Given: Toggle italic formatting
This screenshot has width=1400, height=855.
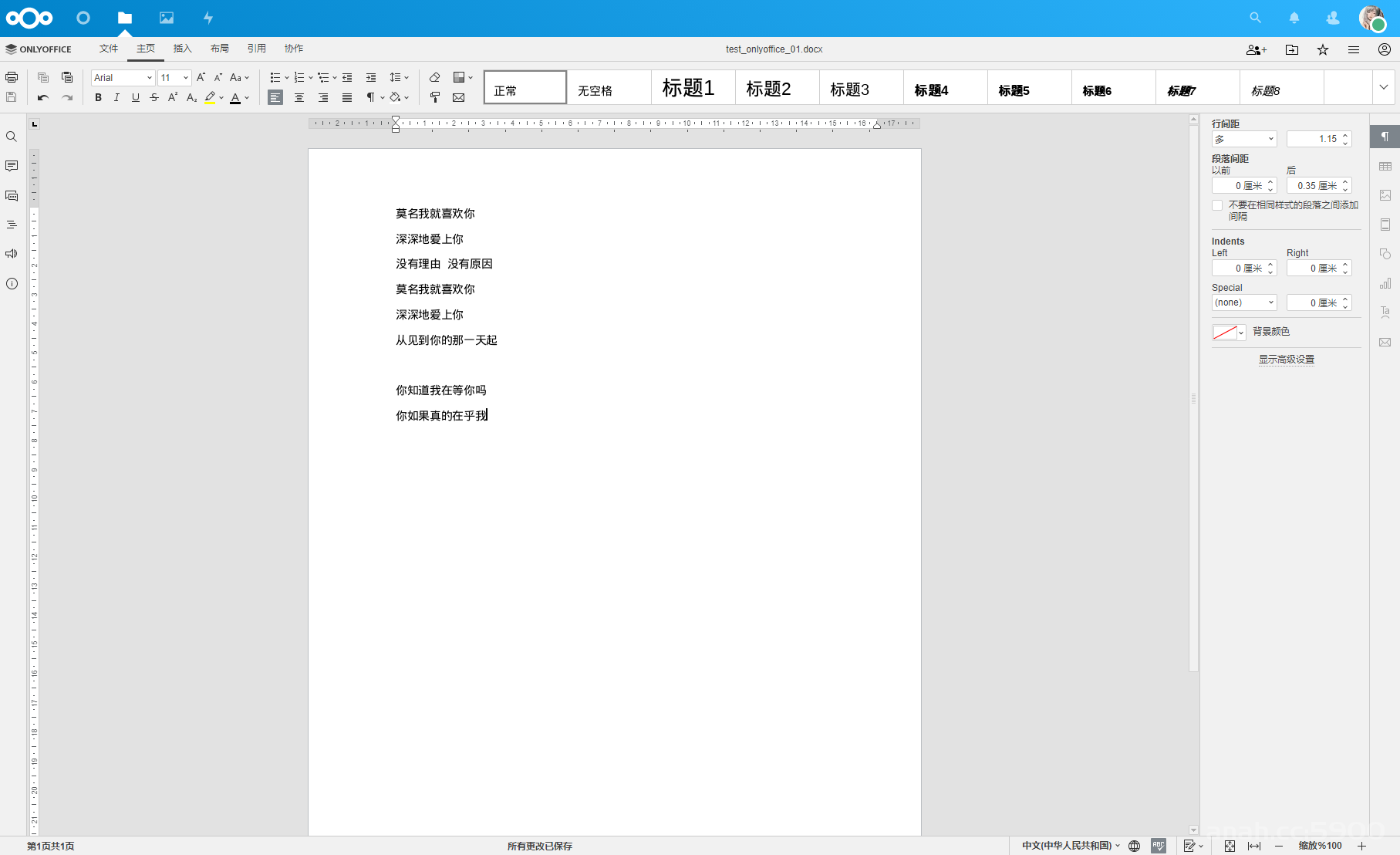Looking at the screenshot, I should tap(116, 97).
